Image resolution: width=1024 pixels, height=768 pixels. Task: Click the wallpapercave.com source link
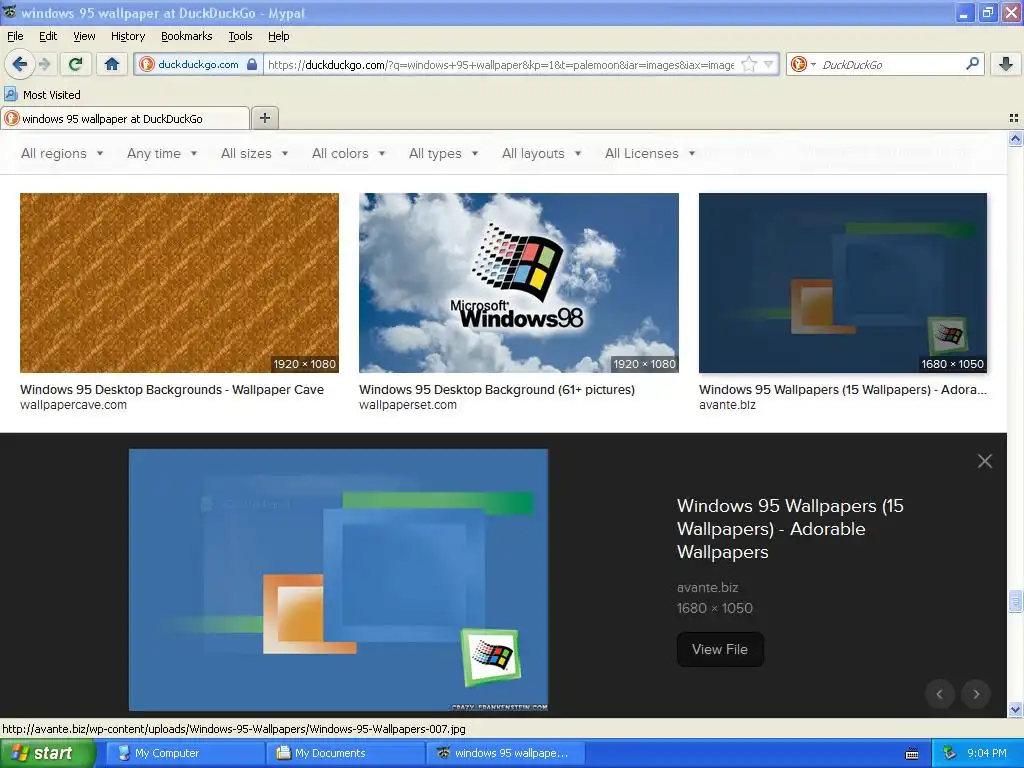click(x=73, y=405)
